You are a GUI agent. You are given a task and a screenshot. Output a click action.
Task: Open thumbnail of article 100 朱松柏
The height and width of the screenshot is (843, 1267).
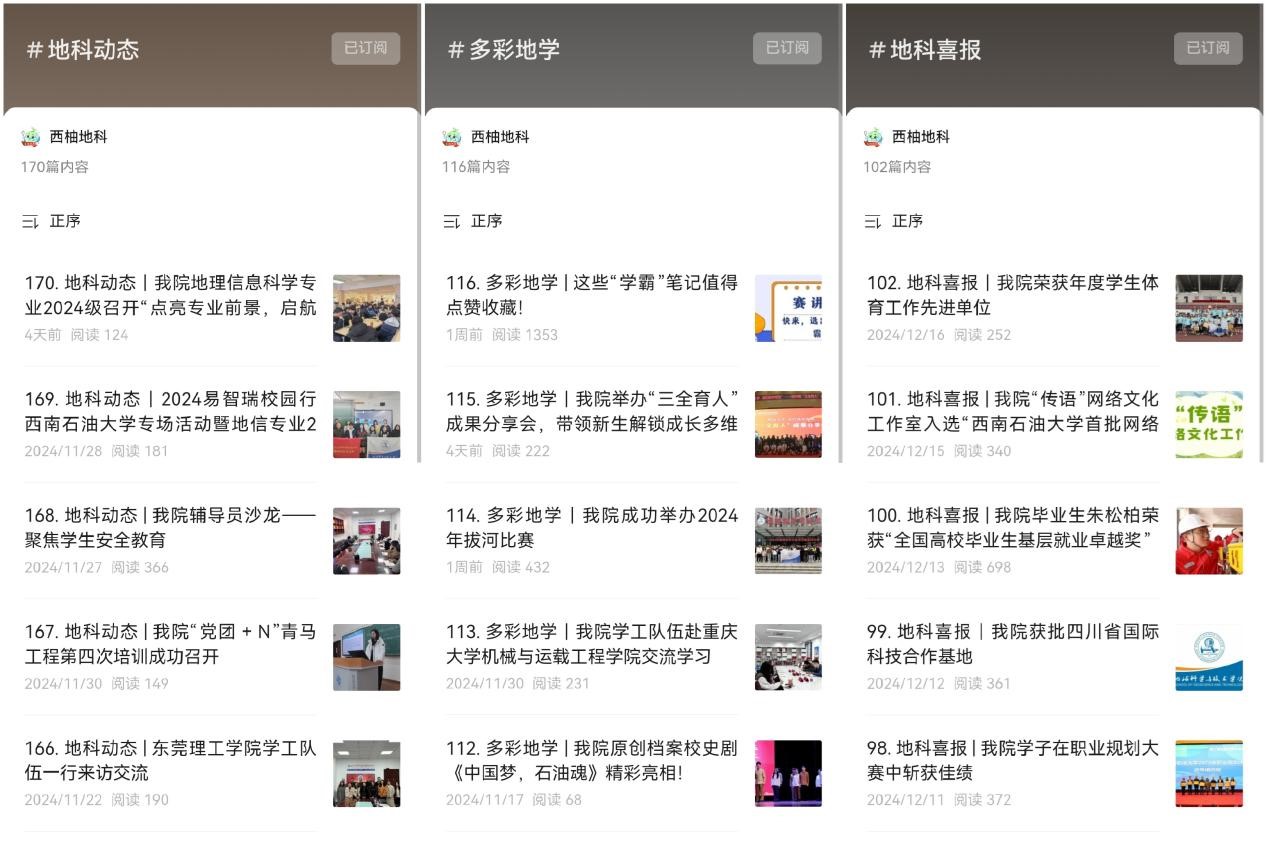(1209, 541)
